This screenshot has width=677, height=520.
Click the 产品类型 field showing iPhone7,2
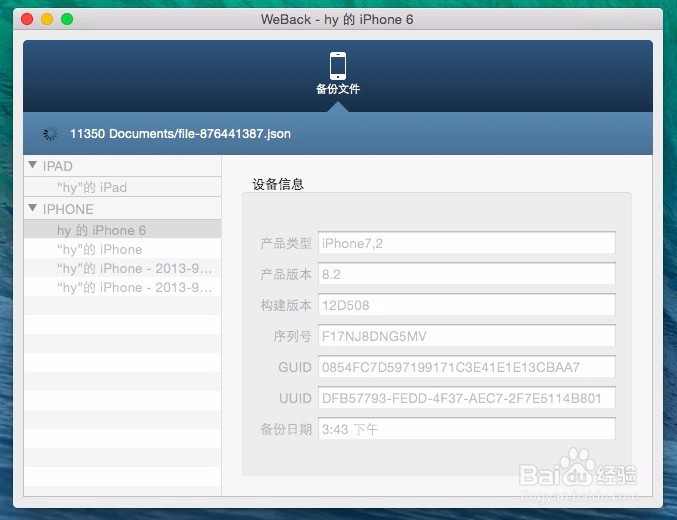467,243
